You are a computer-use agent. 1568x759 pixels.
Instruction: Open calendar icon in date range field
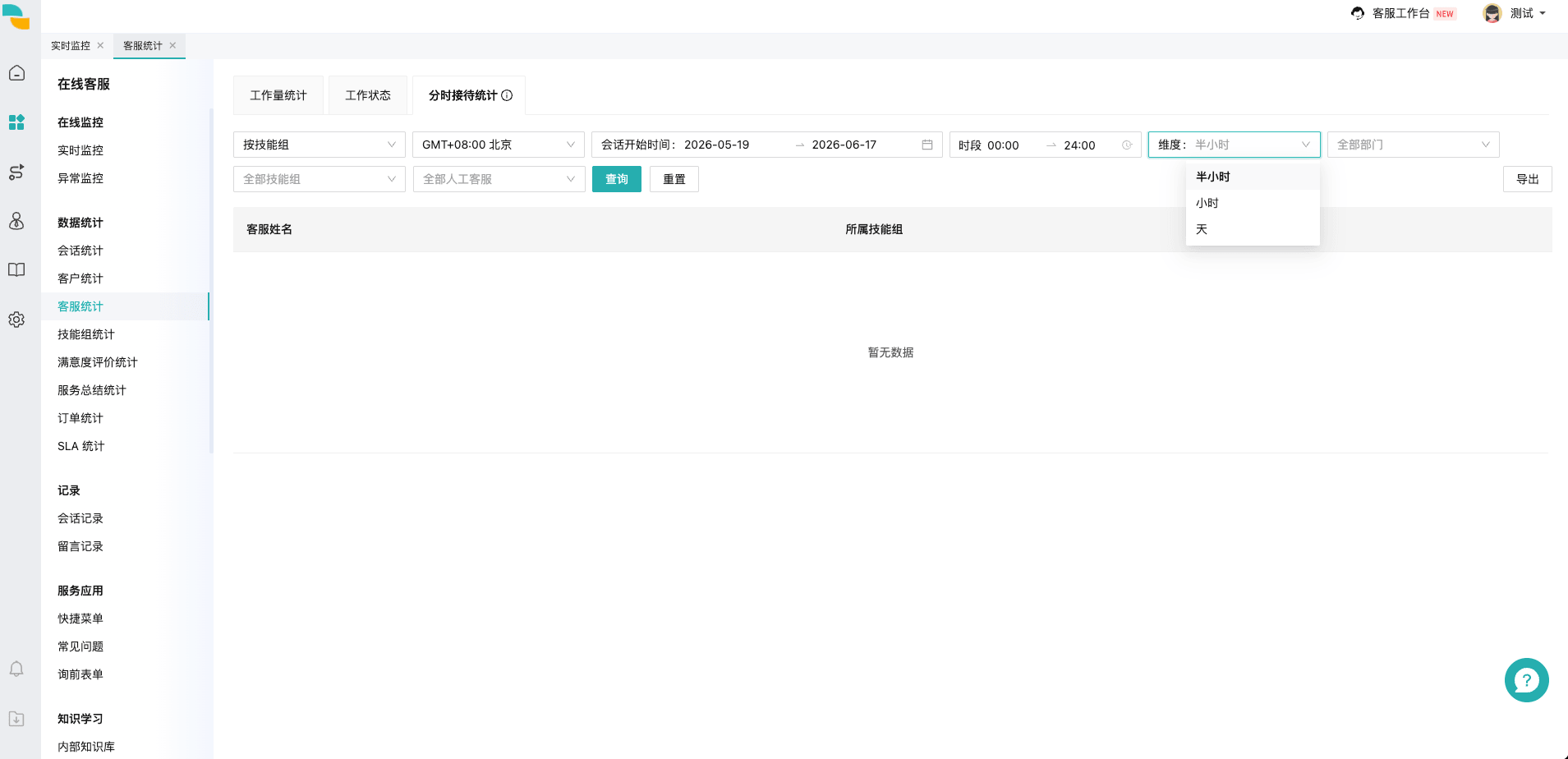click(927, 145)
